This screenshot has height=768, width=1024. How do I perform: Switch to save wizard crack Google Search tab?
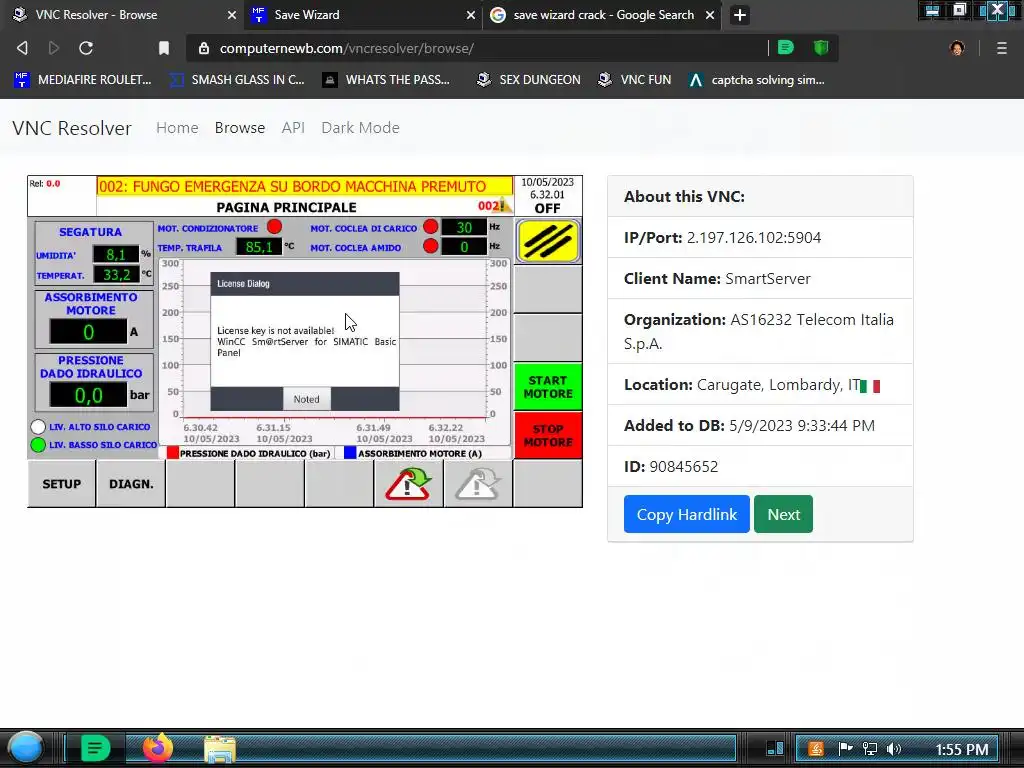(x=602, y=15)
